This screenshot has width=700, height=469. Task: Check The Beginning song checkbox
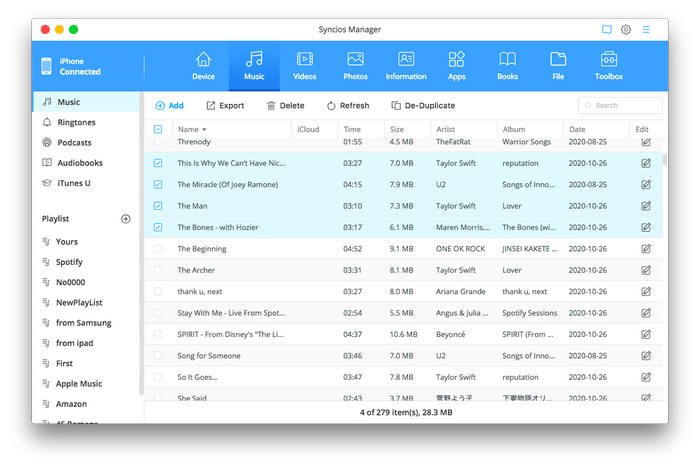[x=158, y=249]
